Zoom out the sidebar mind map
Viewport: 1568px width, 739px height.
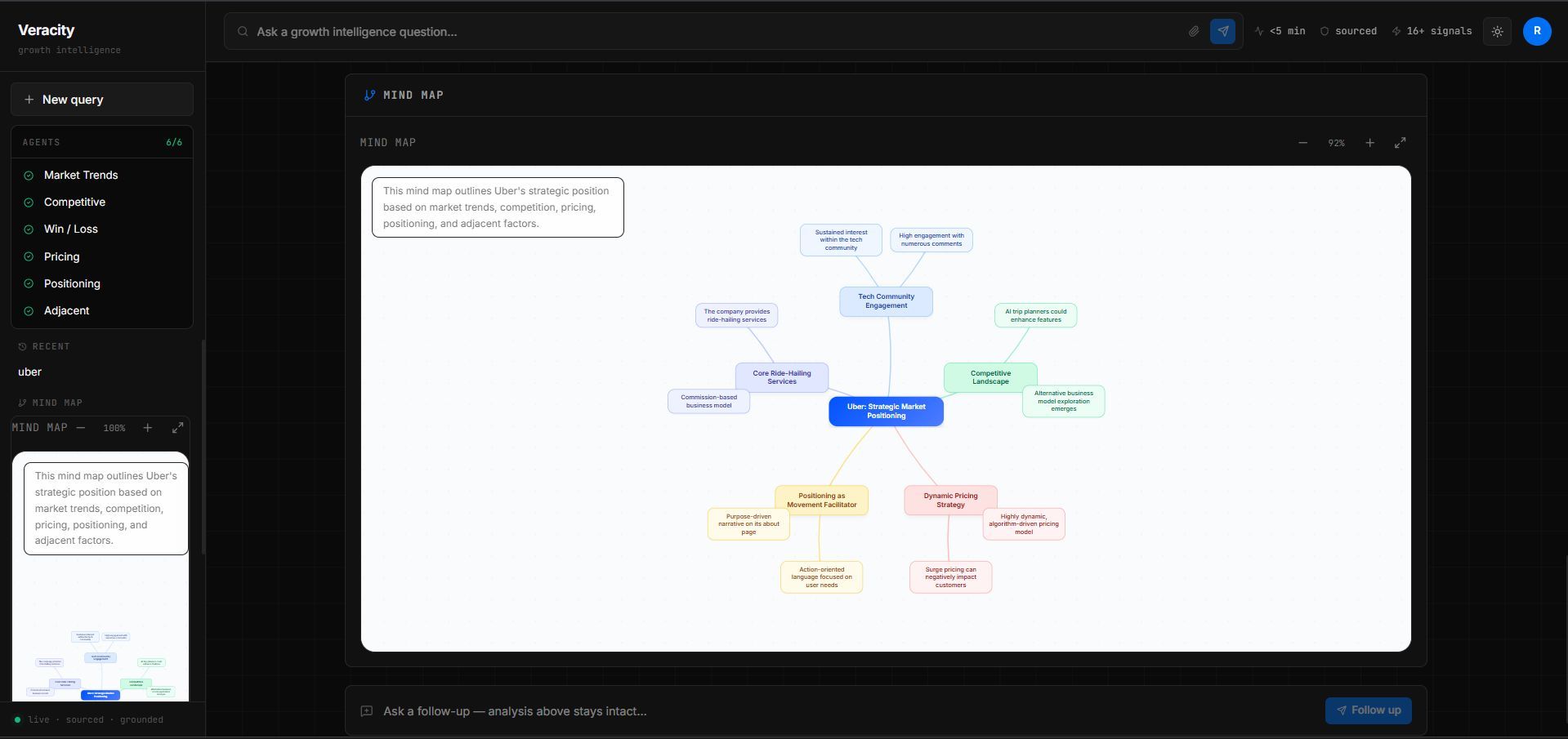(80, 428)
